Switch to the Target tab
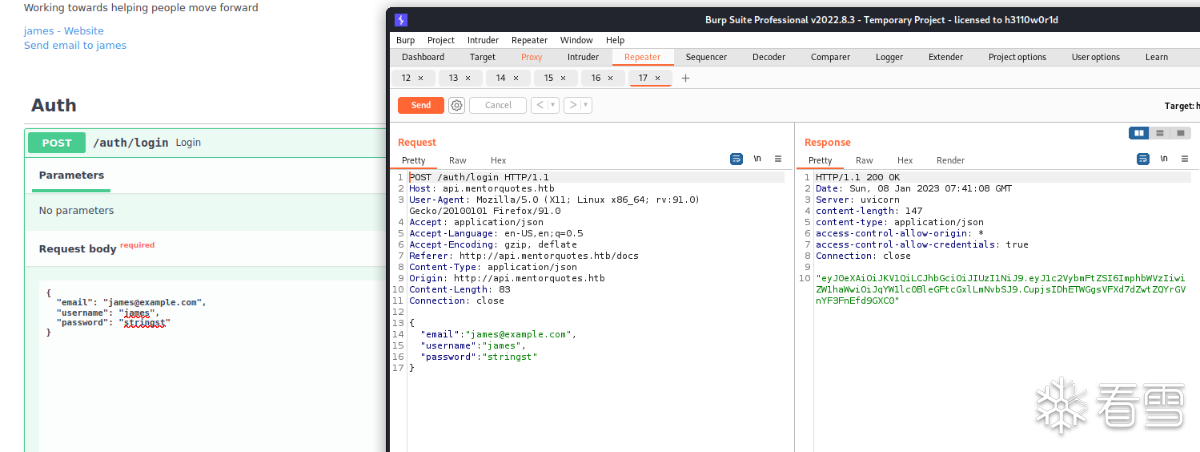The width and height of the screenshot is (1200, 452). (x=483, y=57)
